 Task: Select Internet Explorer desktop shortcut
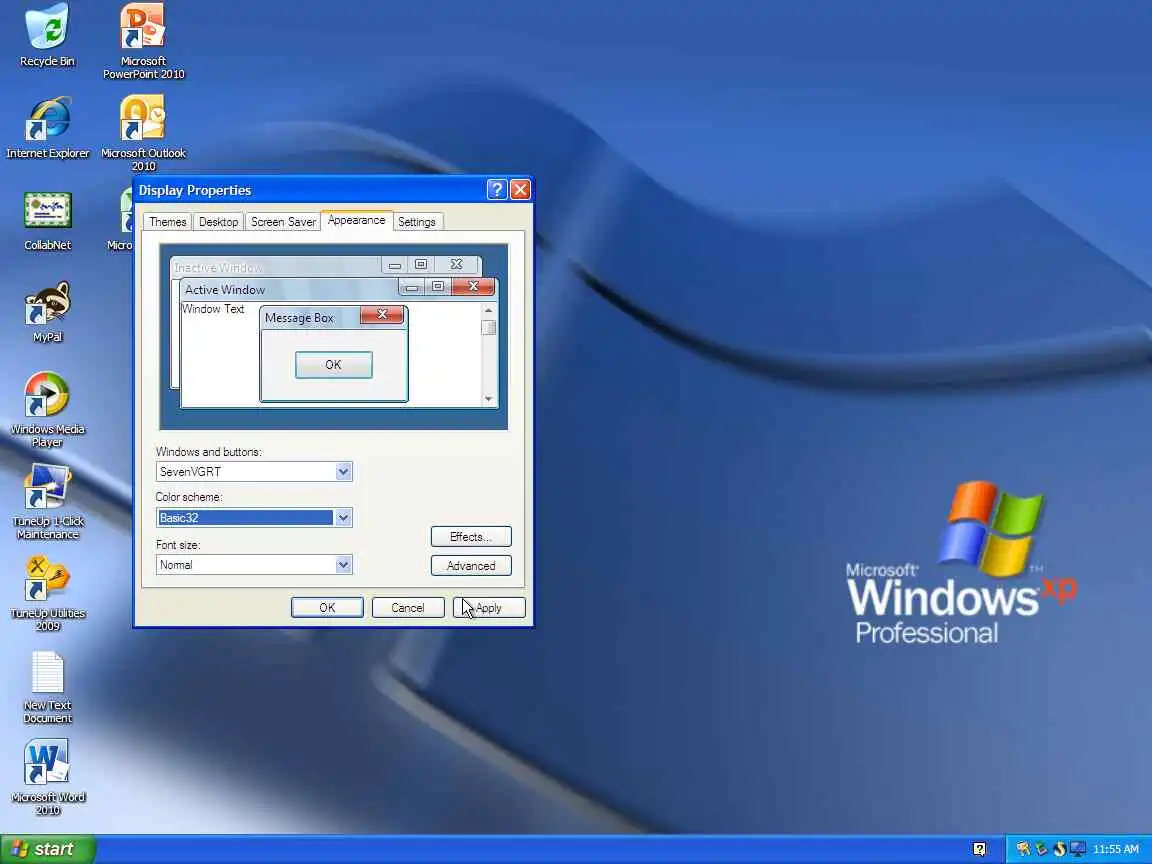(x=48, y=127)
